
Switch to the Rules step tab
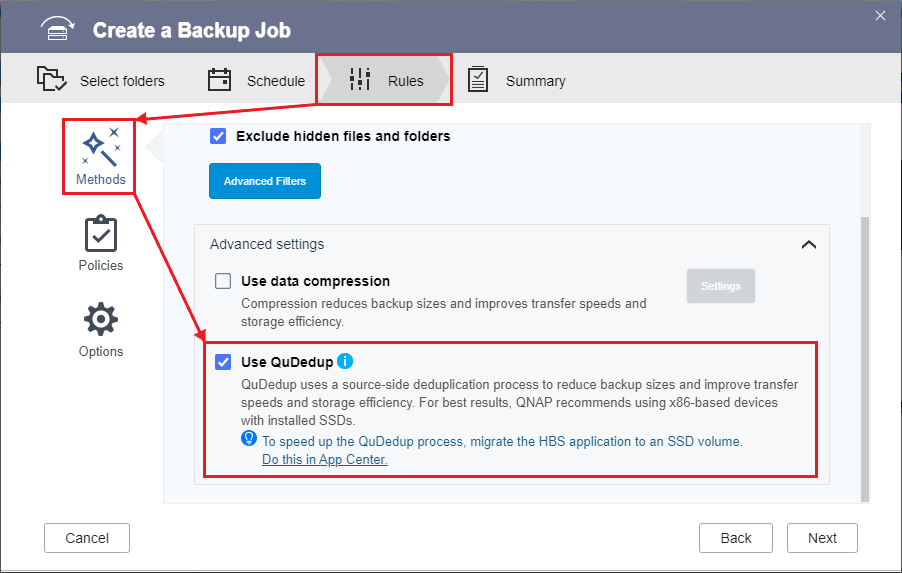pyautogui.click(x=384, y=80)
